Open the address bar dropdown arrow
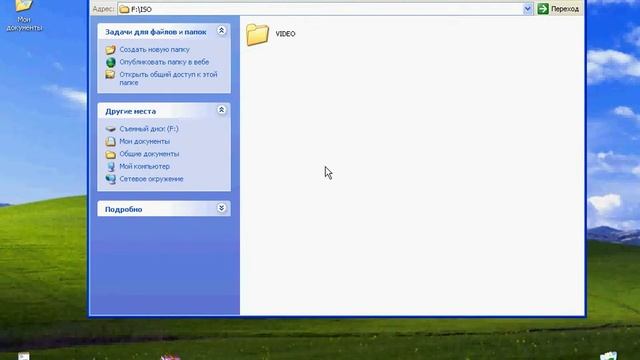640x360 pixels. click(528, 9)
